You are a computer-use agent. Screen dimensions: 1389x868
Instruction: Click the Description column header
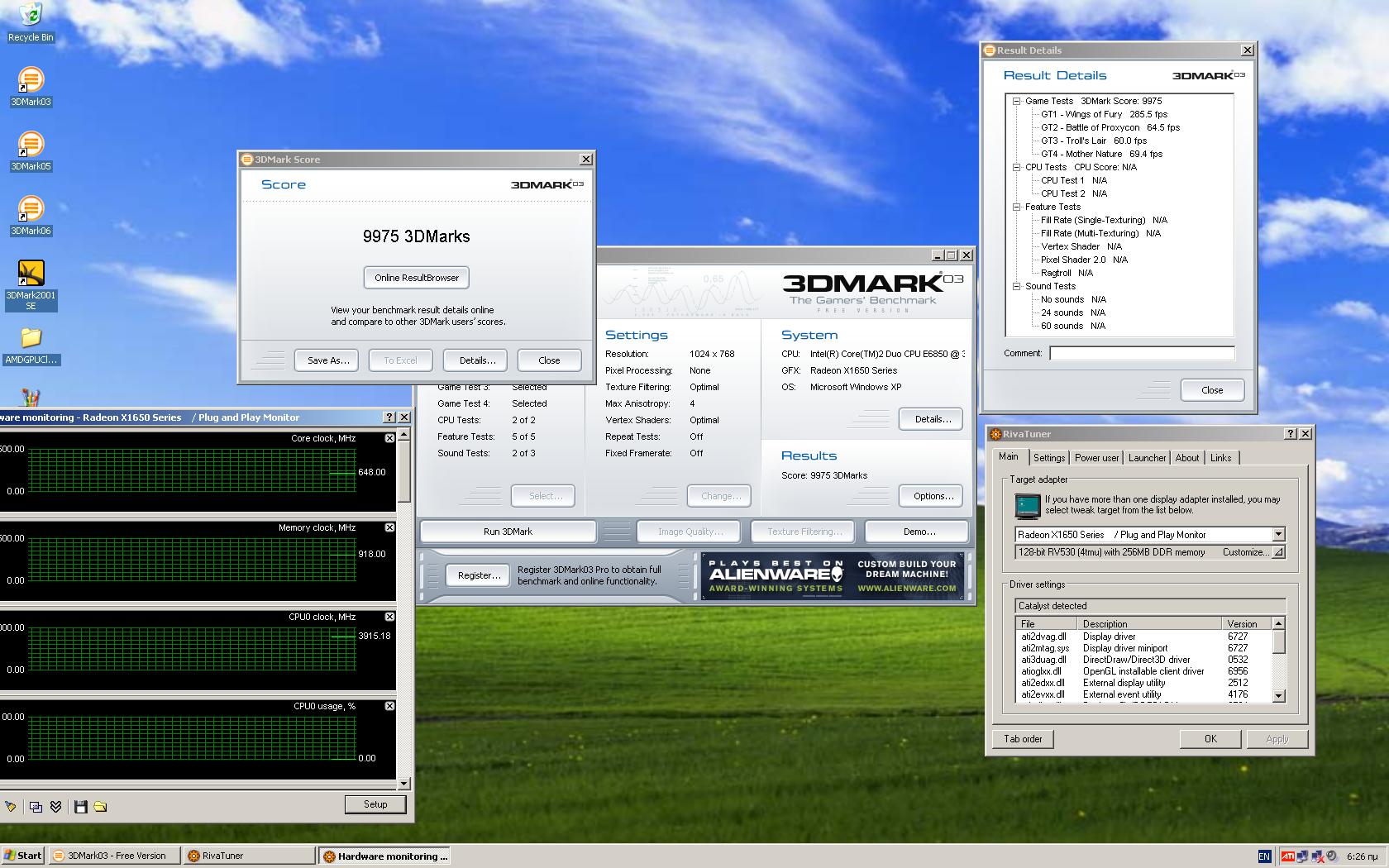[1150, 624]
